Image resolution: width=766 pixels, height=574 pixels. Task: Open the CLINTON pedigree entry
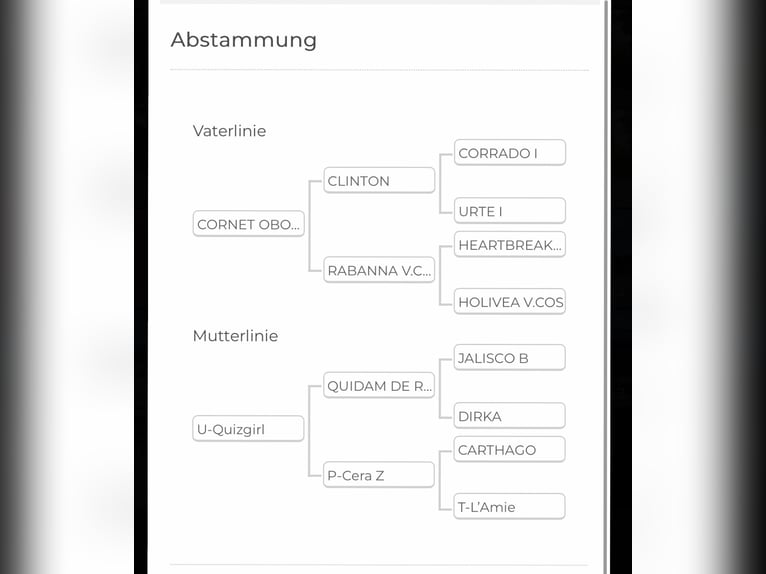[379, 180]
